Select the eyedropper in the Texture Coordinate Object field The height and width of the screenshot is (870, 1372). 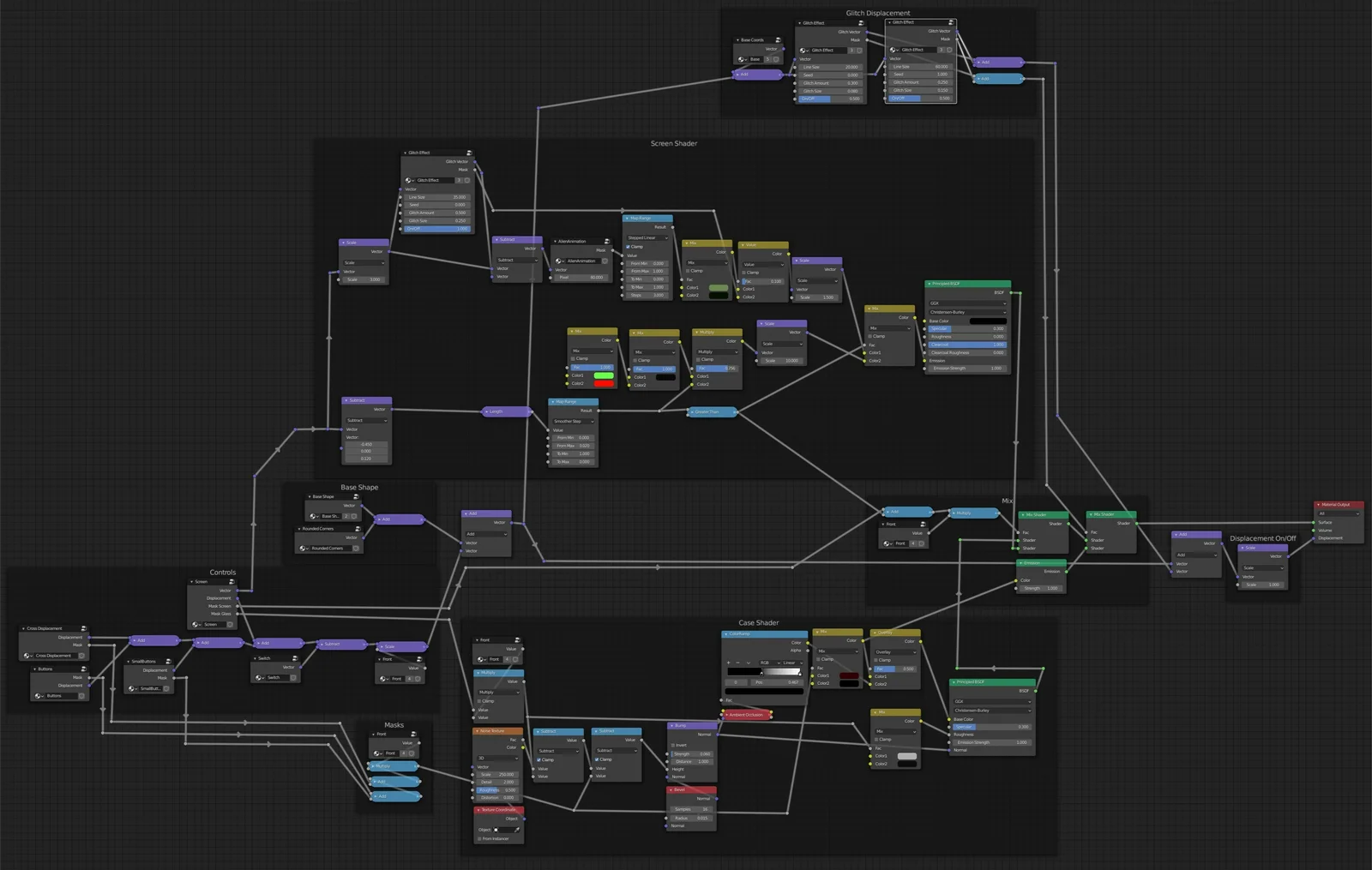coord(517,830)
